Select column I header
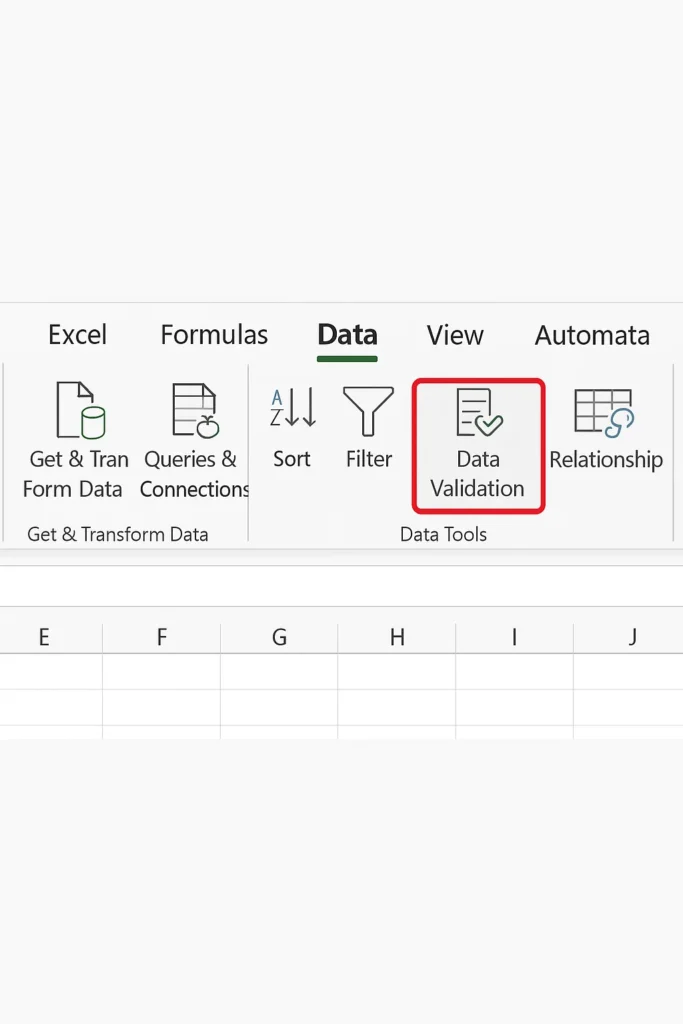The width and height of the screenshot is (683, 1024). [x=514, y=635]
